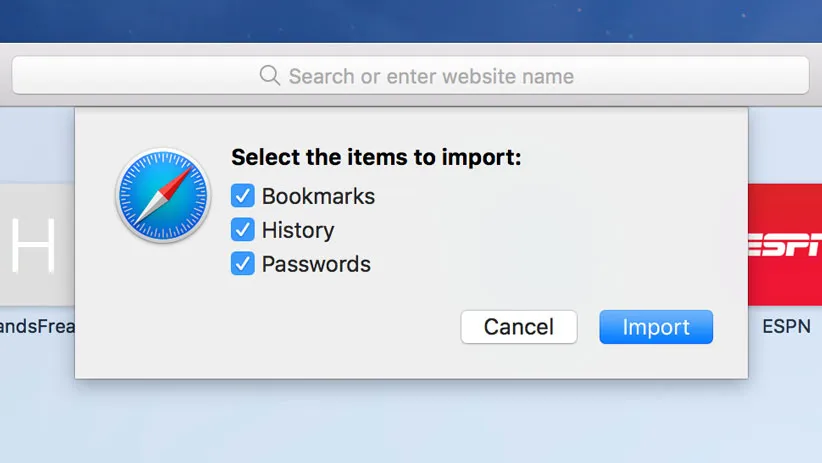Click the Safari compass icon in the dialog
This screenshot has width=822, height=463.
[162, 195]
